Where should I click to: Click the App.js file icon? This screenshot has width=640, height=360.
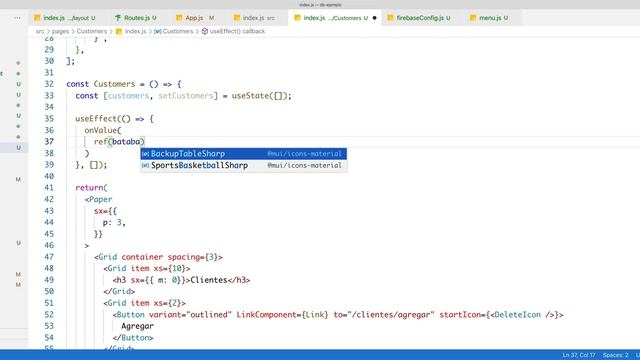click(179, 18)
